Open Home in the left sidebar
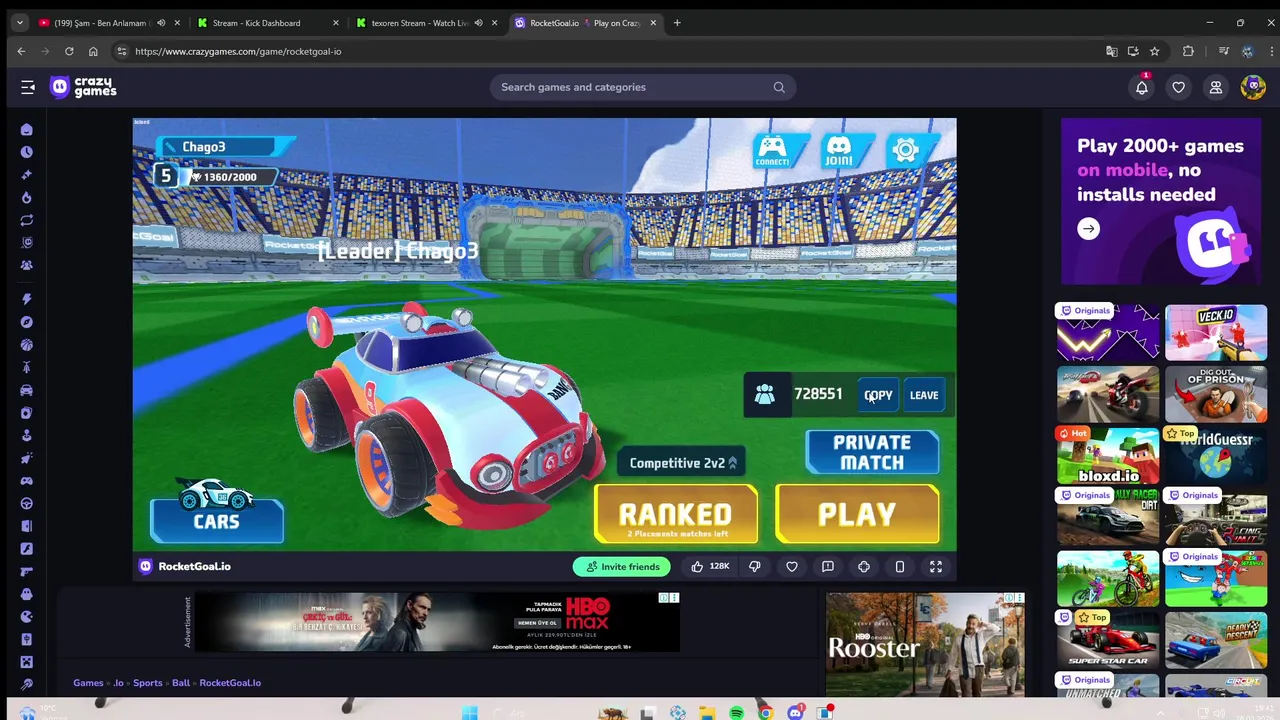 pyautogui.click(x=27, y=130)
